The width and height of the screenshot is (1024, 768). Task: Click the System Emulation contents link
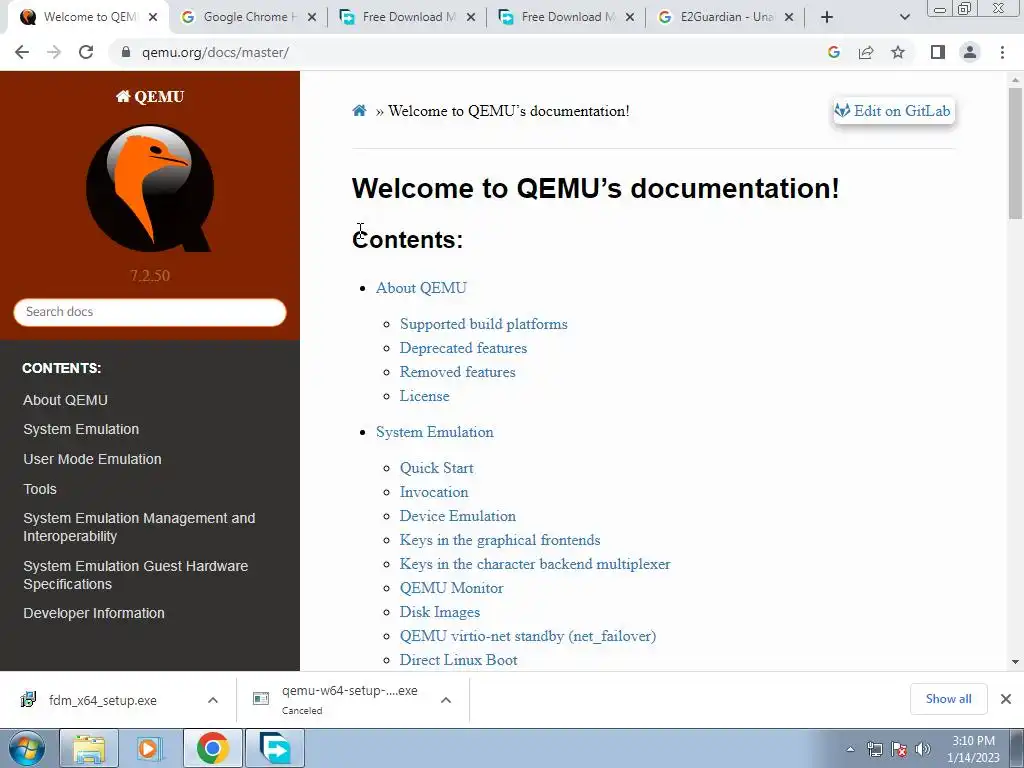[434, 432]
